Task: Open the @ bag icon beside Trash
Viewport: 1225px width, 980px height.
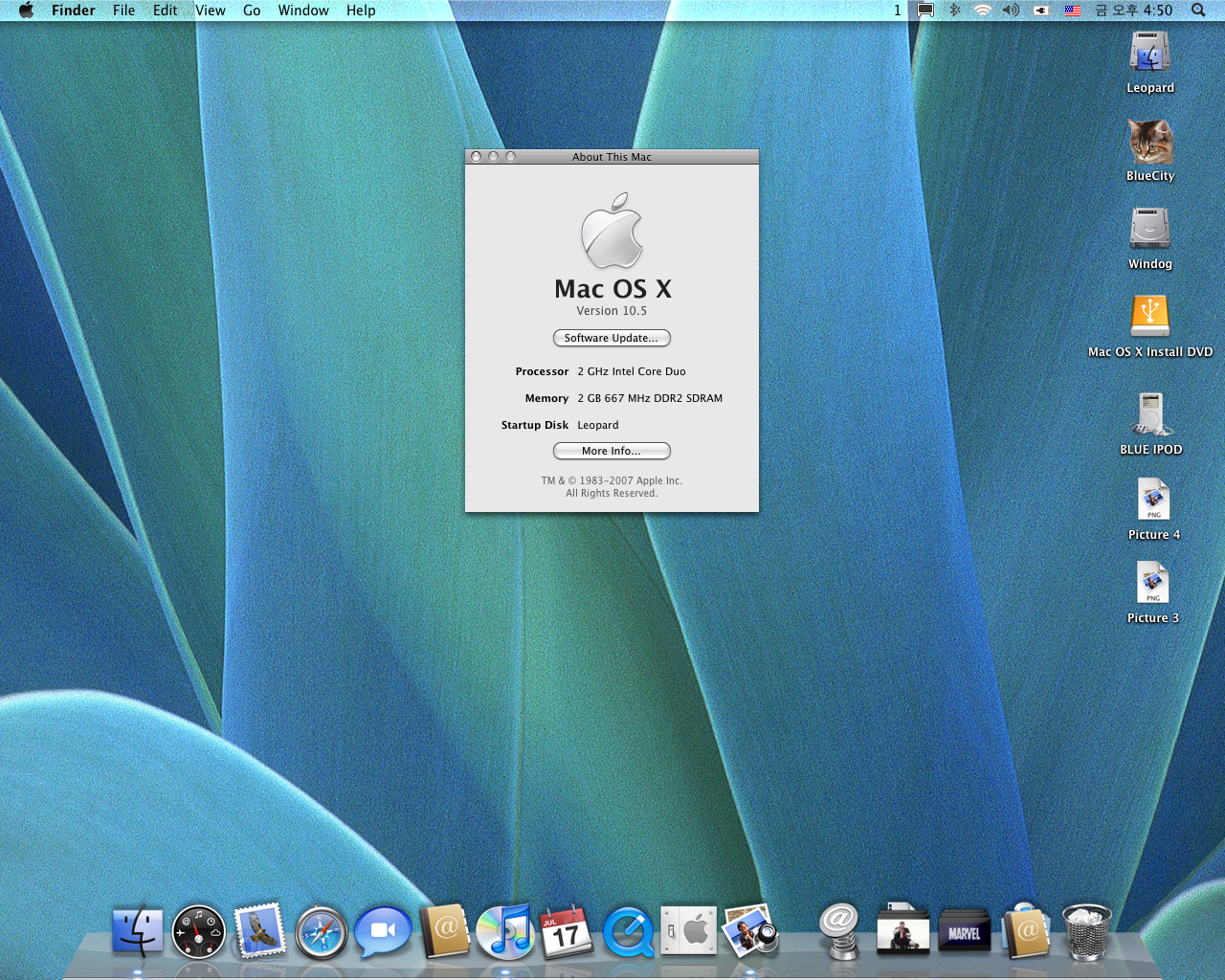Action: point(1026,931)
